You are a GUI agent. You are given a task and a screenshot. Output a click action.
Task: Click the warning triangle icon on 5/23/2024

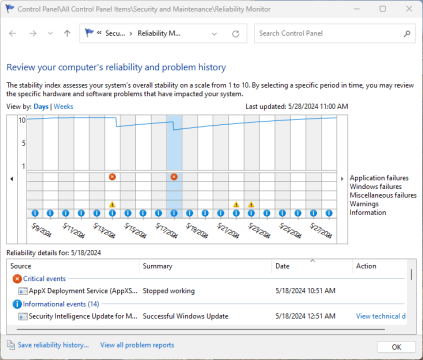tap(251, 204)
